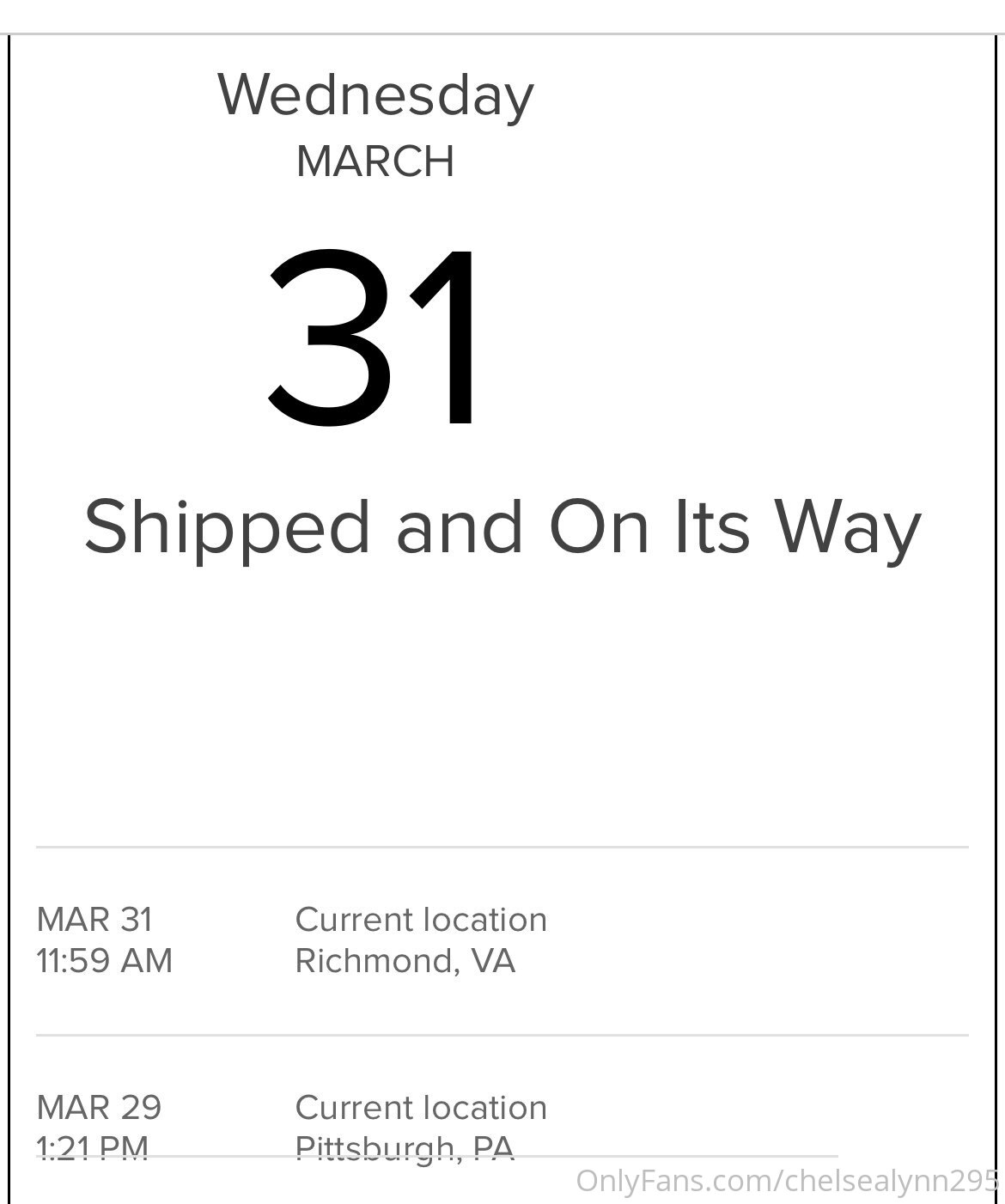Click the "11:59 AM" timestamp
Viewport: 1005px width, 1204px height.
point(104,960)
